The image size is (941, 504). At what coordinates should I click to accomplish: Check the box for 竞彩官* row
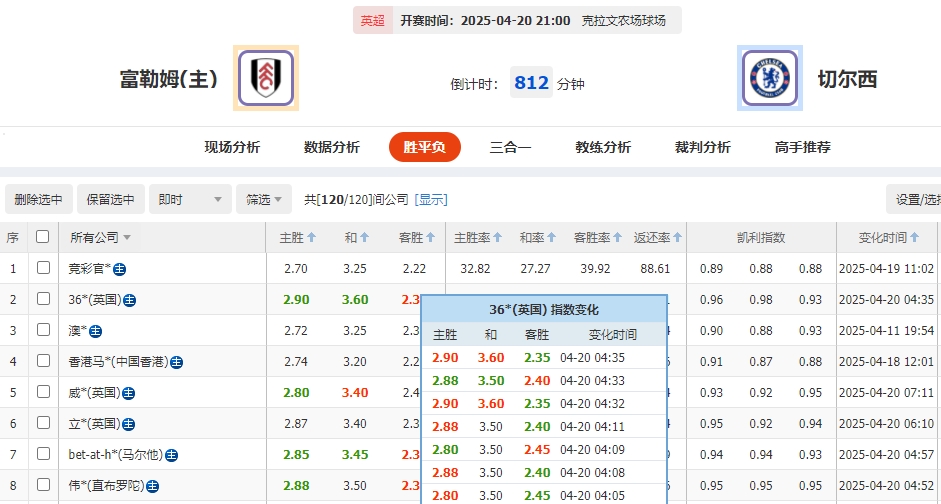click(43, 268)
